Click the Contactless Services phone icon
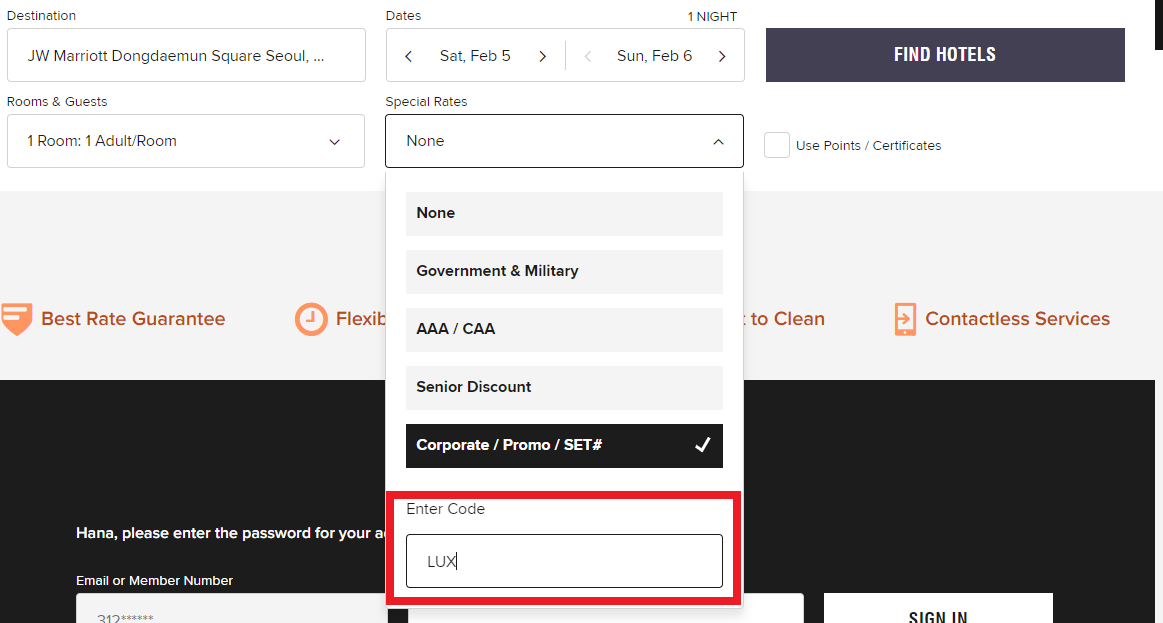Image resolution: width=1163 pixels, height=623 pixels. [x=905, y=319]
